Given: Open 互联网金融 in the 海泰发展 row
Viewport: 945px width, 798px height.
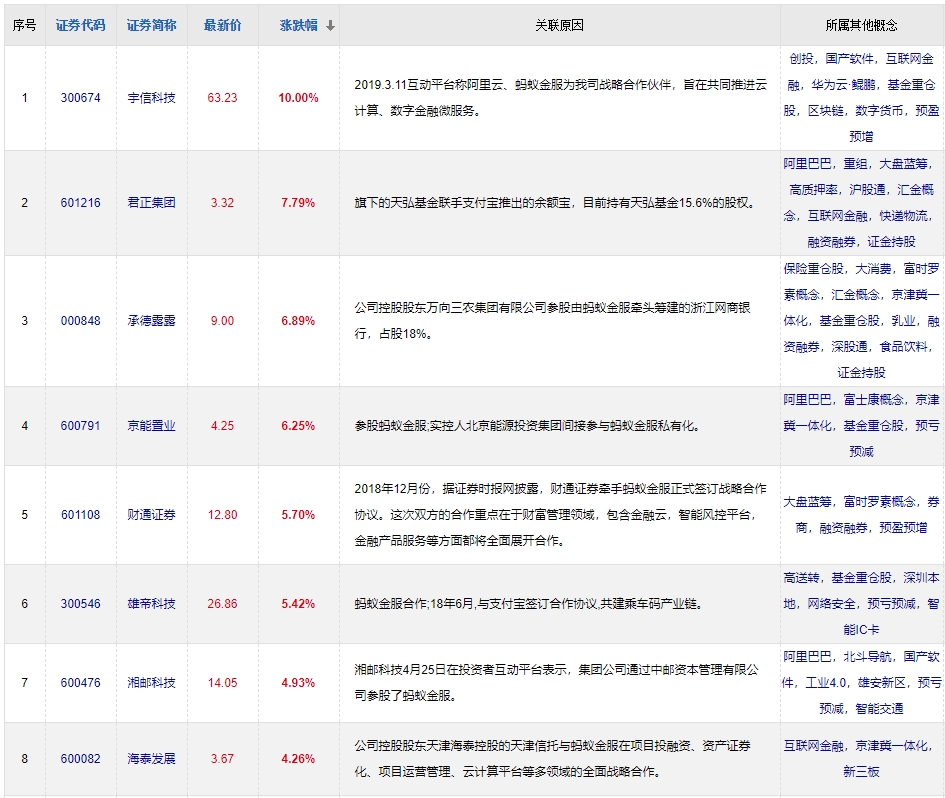Looking at the screenshot, I should pos(813,746).
